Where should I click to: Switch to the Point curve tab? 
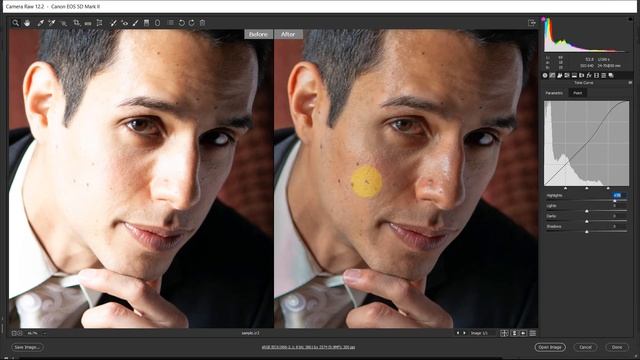[578, 93]
